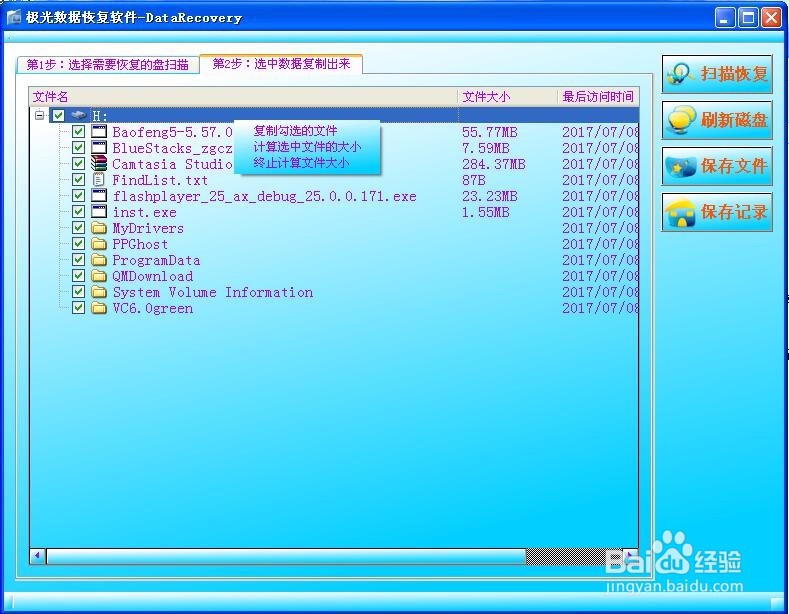The height and width of the screenshot is (614, 789).
Task: Uncheck the ProgramData folder checkbox
Action: 78,260
